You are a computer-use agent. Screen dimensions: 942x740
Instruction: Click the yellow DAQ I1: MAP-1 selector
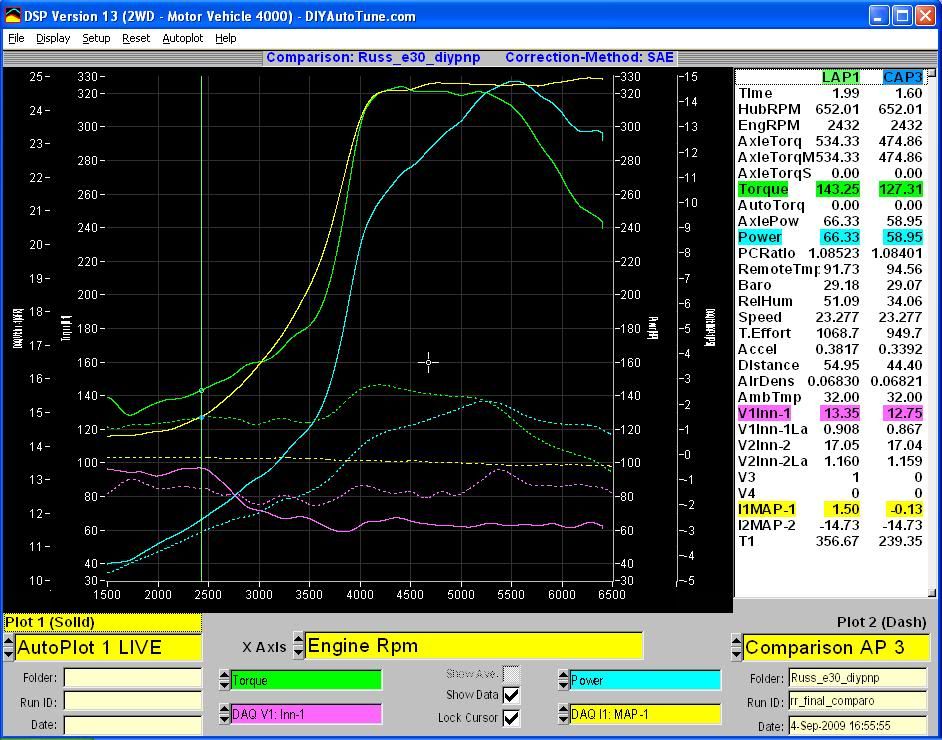[645, 714]
